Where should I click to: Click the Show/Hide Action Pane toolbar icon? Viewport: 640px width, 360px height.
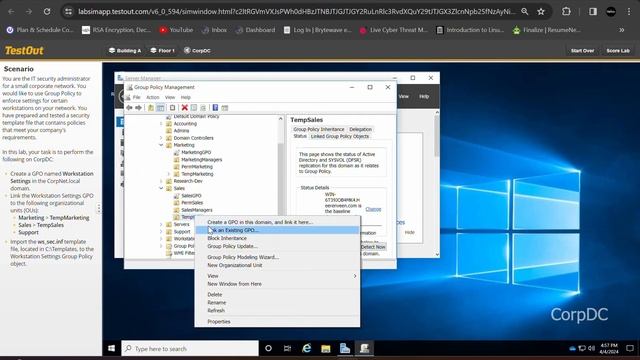point(224,108)
